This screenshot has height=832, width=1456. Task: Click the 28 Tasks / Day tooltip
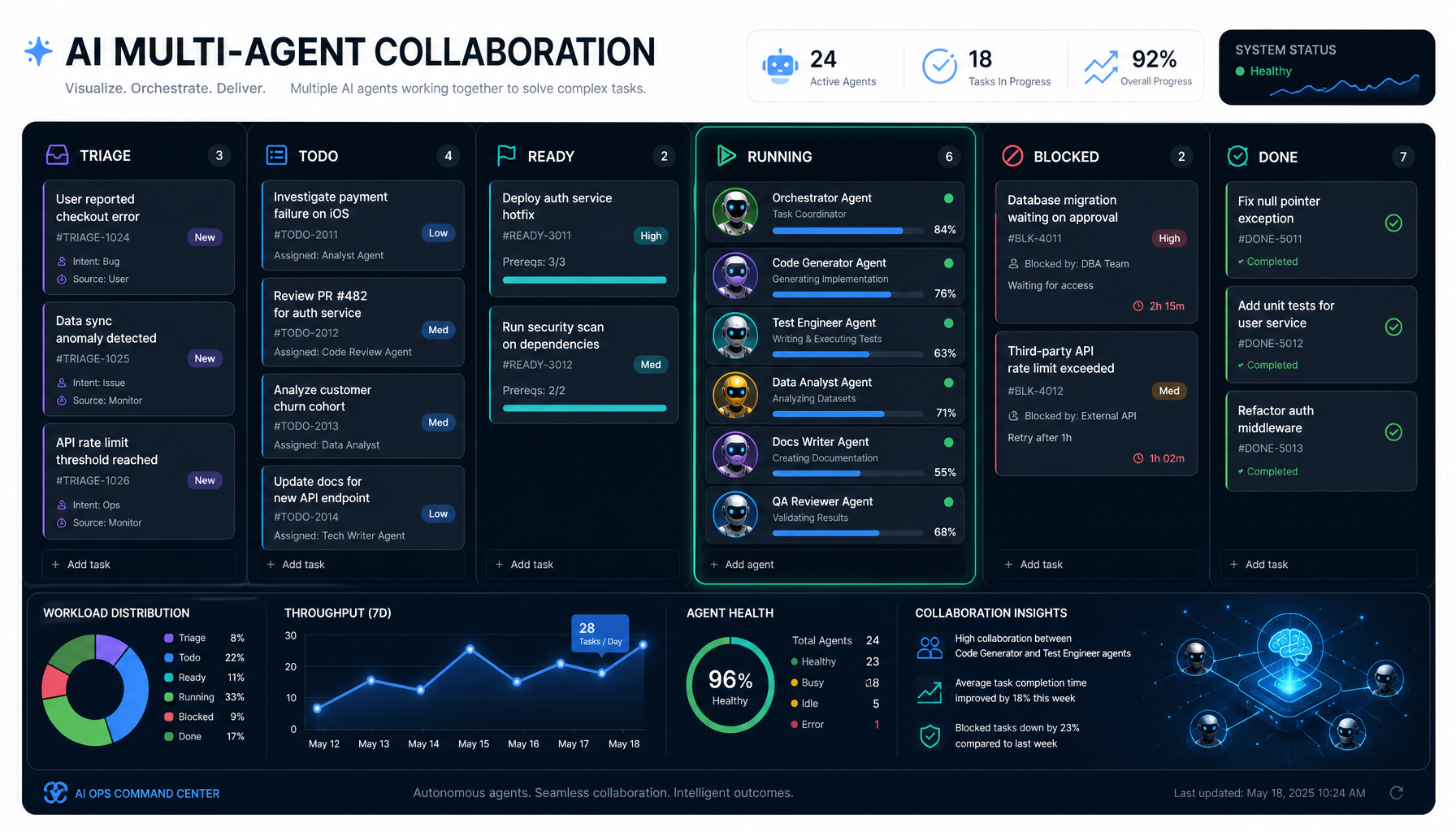600,634
